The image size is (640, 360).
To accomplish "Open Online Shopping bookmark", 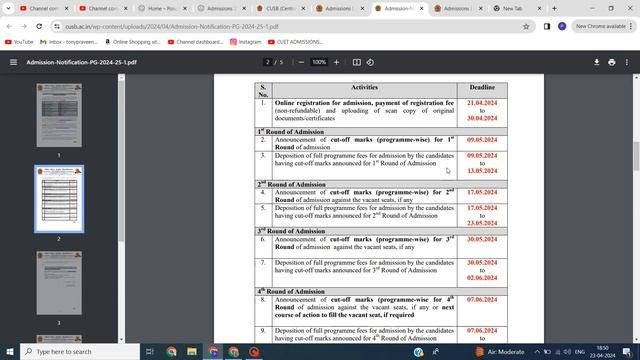I will 132,42.
